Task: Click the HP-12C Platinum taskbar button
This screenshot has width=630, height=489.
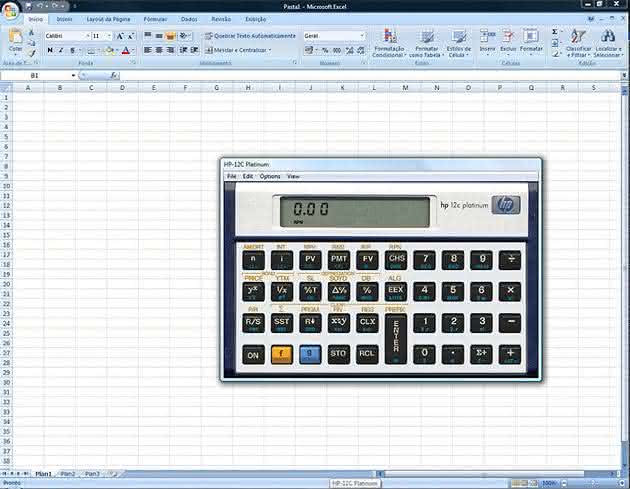Action: click(355, 483)
